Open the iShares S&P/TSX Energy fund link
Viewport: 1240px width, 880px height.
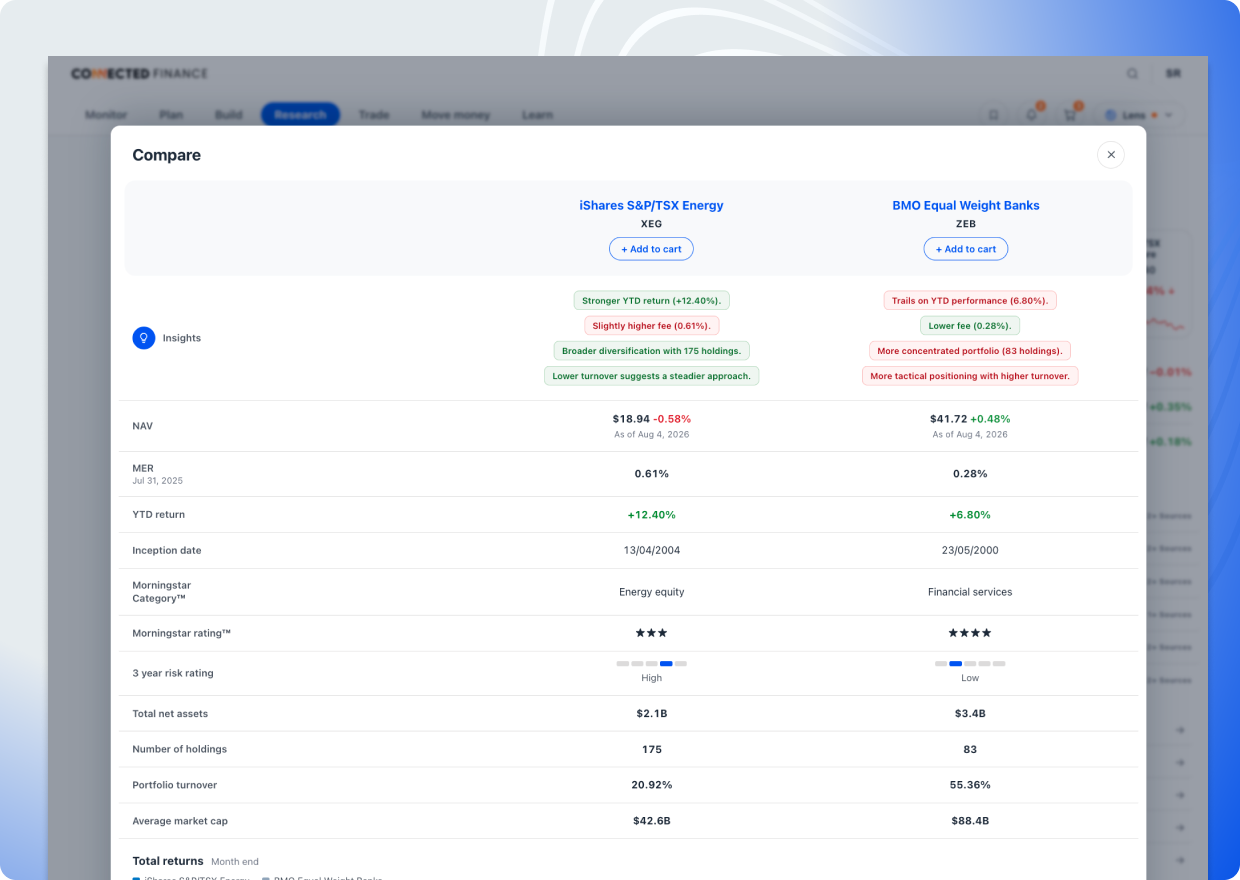coord(651,205)
